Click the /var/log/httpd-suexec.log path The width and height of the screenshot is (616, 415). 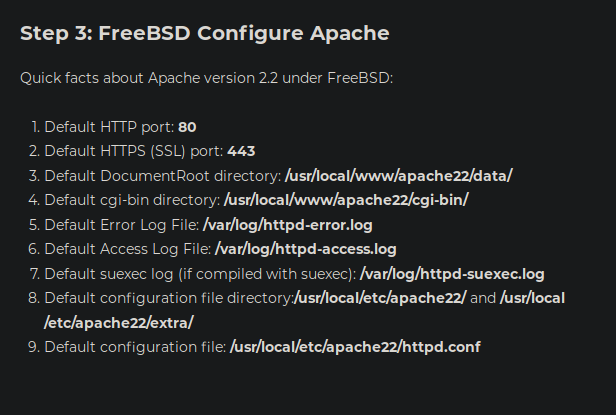(x=452, y=273)
